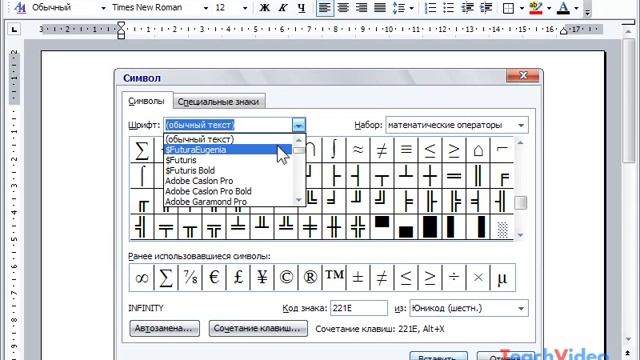Image resolution: width=640 pixels, height=360 pixels.
Task: Choose recently used pound £ symbol
Action: (x=238, y=278)
